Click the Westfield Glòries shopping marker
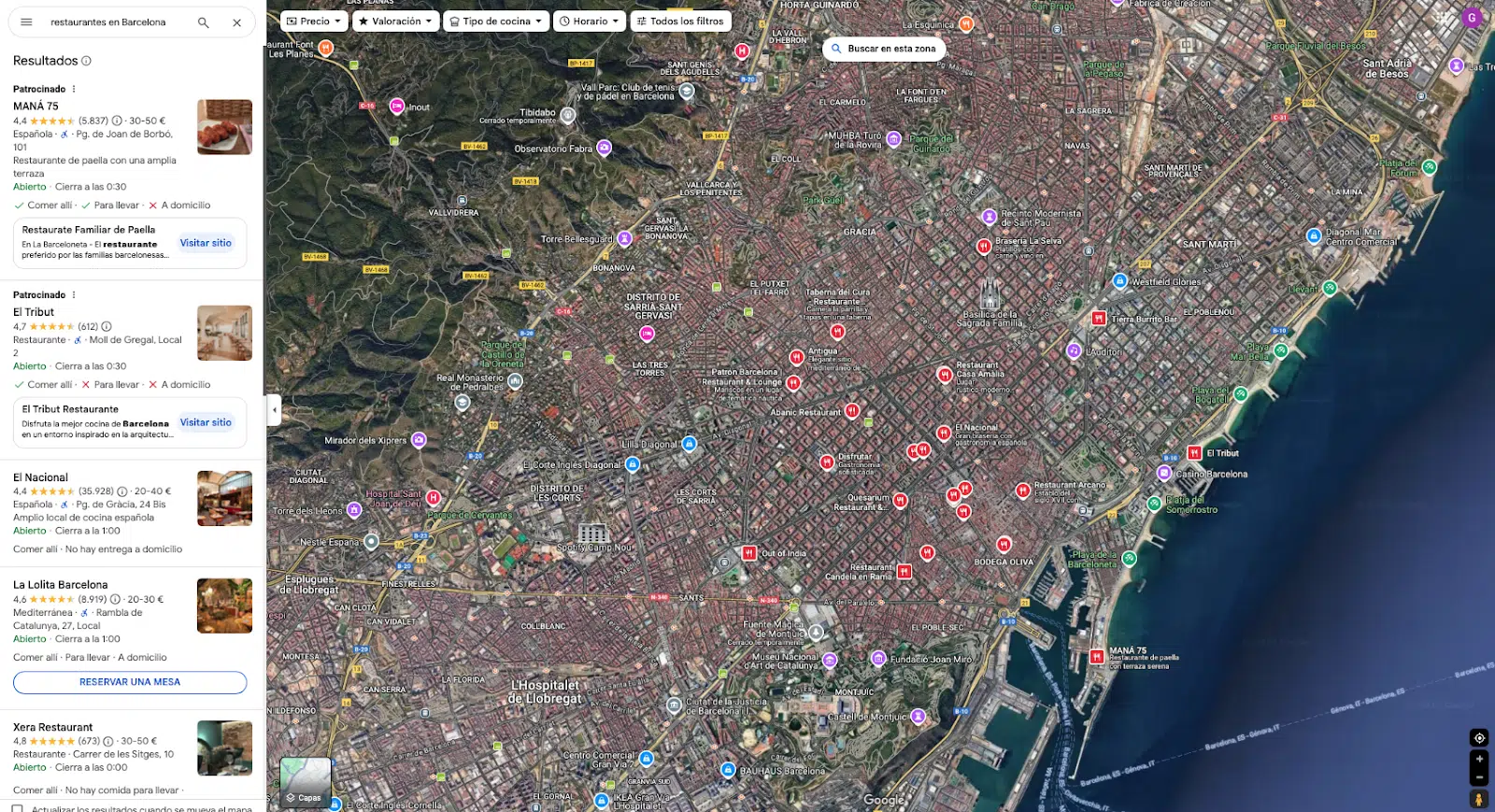 tap(1120, 280)
